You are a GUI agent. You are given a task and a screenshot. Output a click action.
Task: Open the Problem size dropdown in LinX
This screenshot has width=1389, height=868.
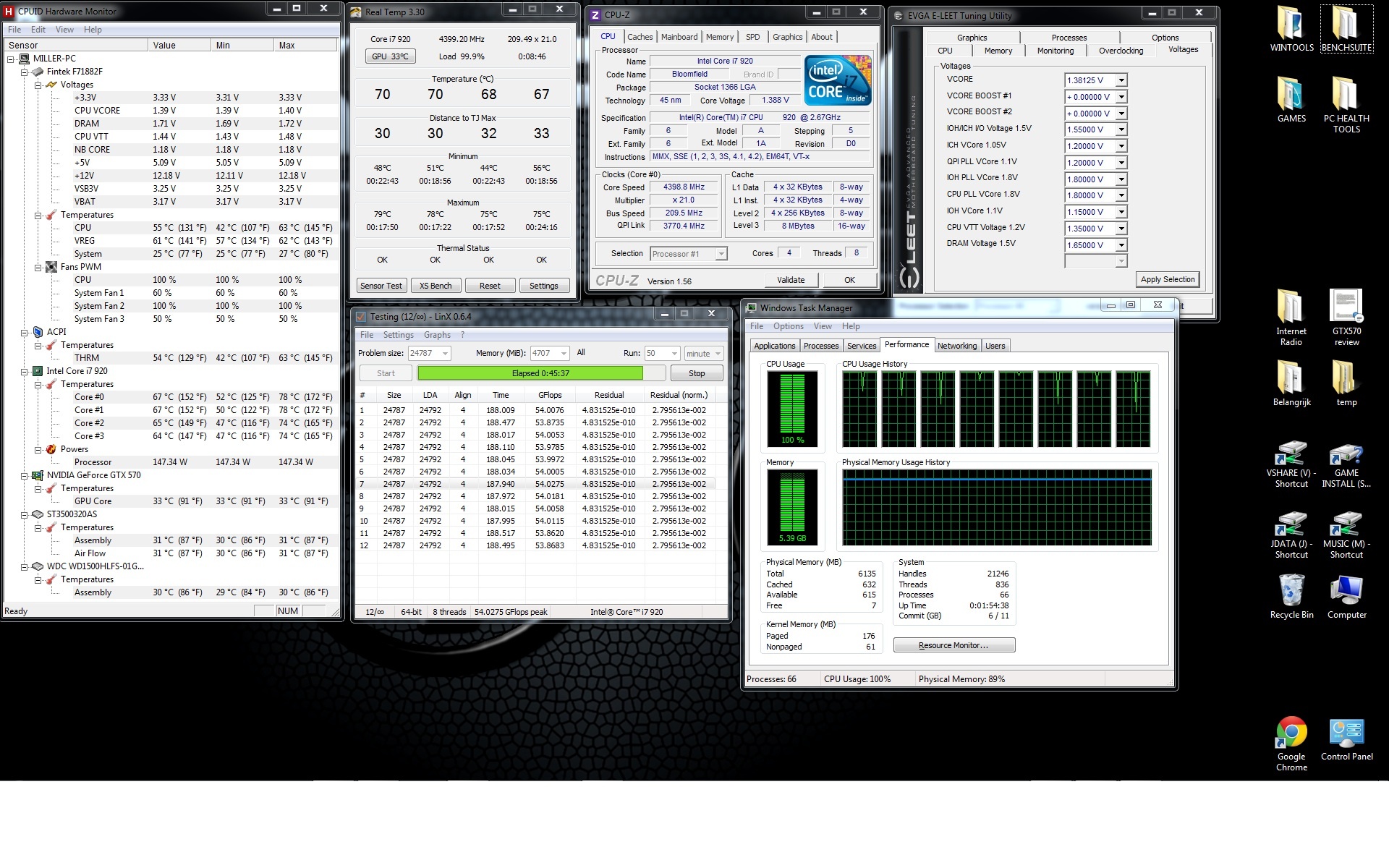click(445, 353)
